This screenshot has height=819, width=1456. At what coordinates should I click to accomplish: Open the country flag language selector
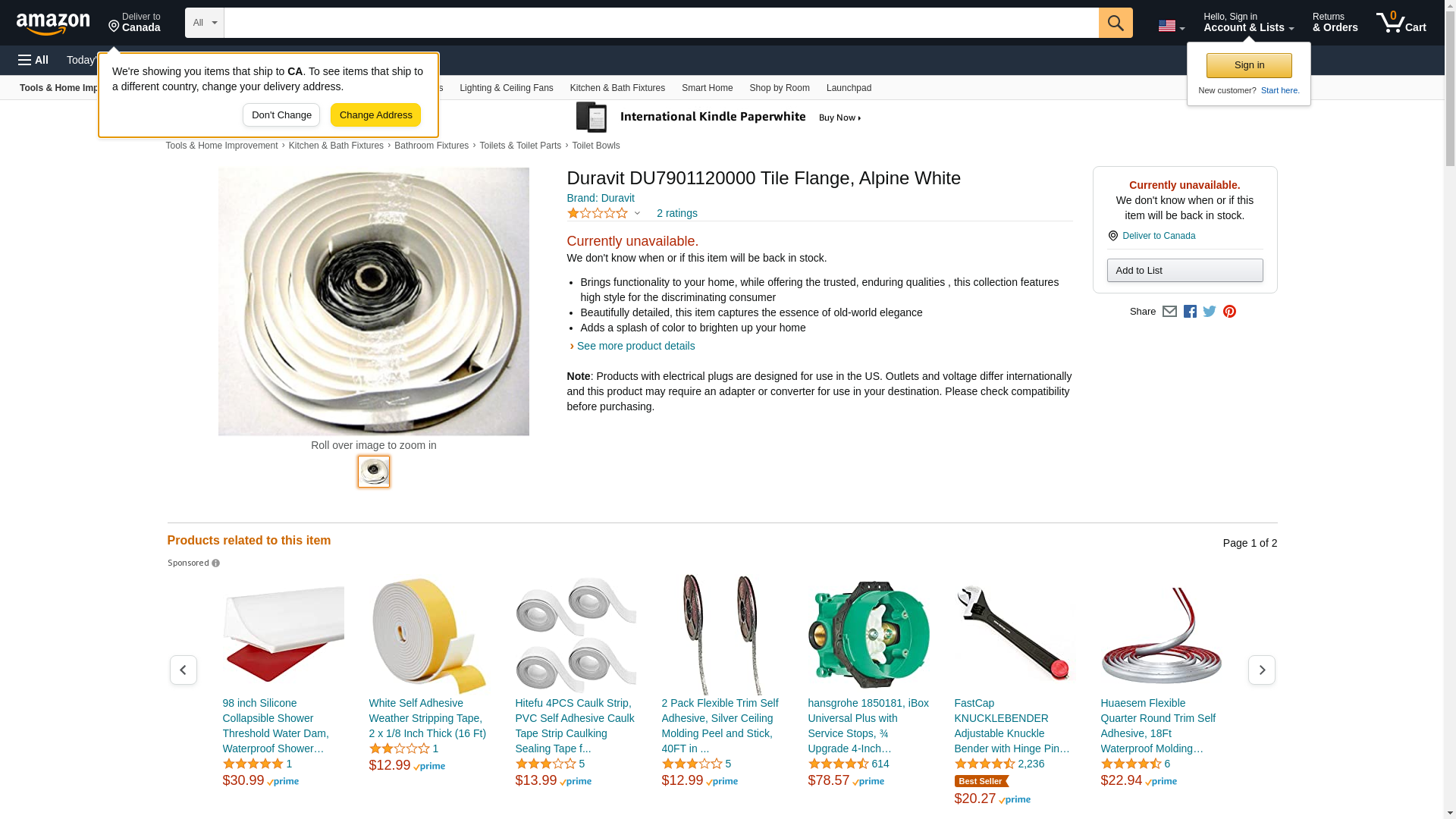(1171, 26)
